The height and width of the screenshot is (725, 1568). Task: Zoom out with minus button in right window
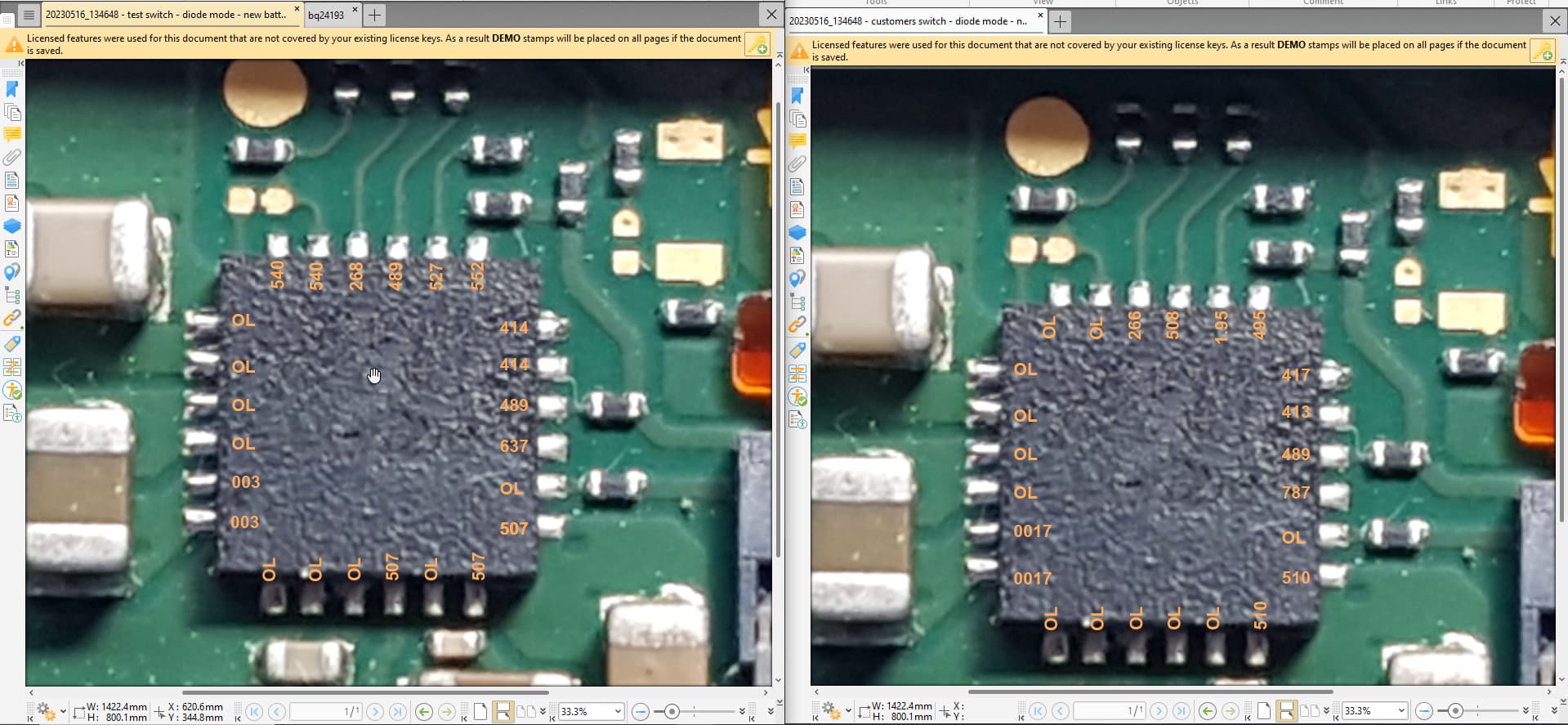point(1423,712)
